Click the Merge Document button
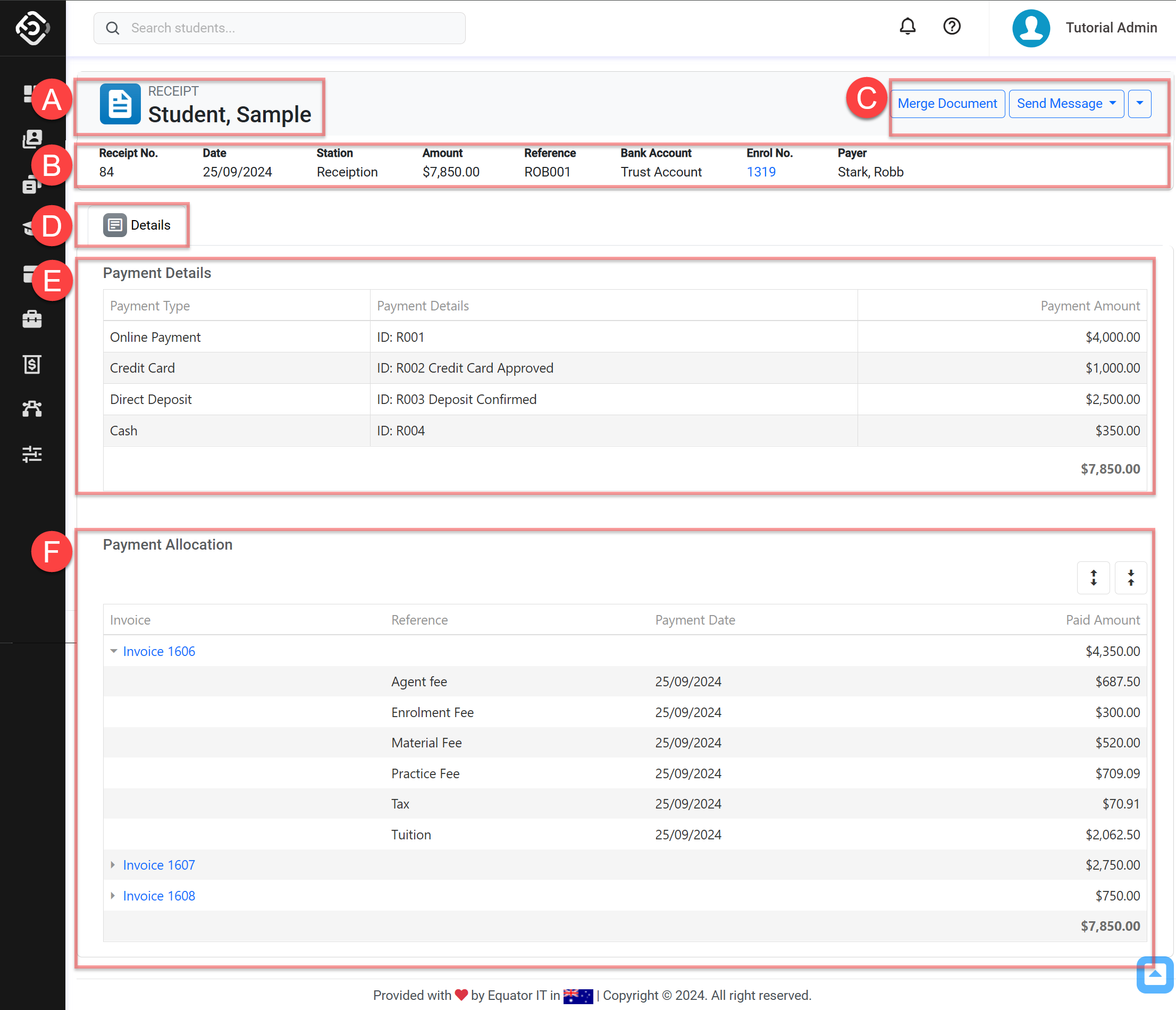Viewport: 1176px width, 1010px height. click(947, 103)
